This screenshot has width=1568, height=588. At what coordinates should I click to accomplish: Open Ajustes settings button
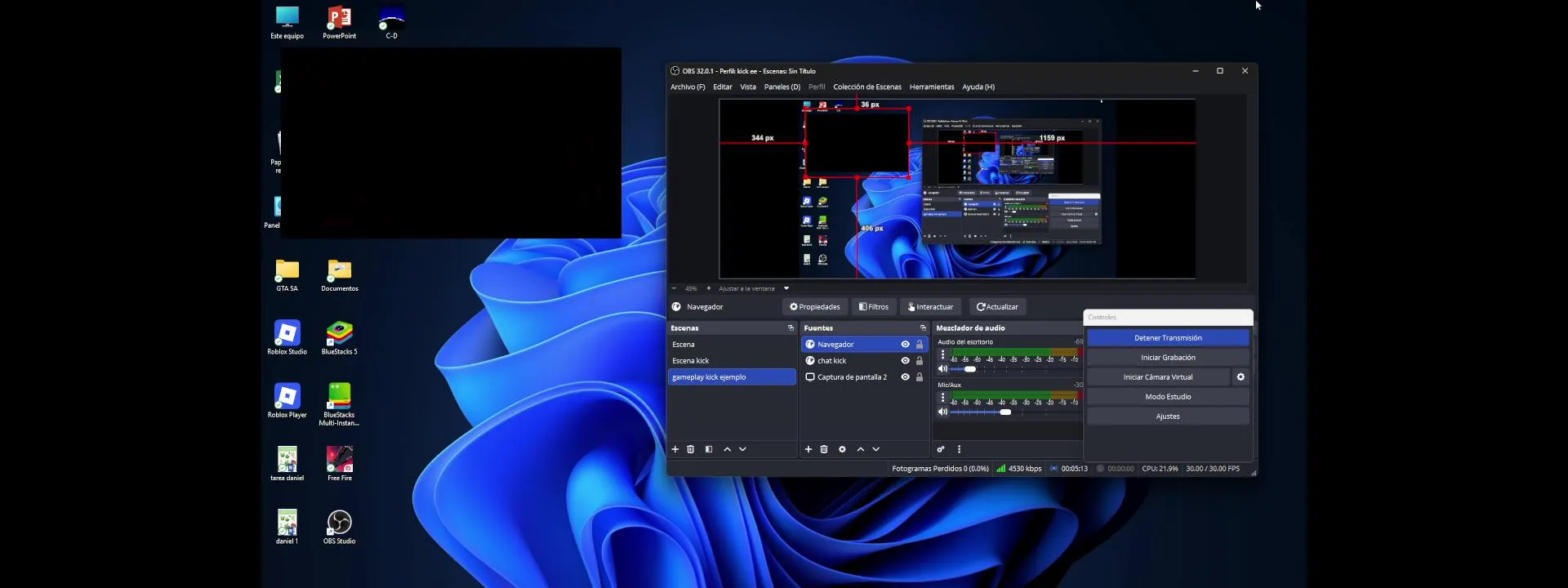pyautogui.click(x=1168, y=416)
